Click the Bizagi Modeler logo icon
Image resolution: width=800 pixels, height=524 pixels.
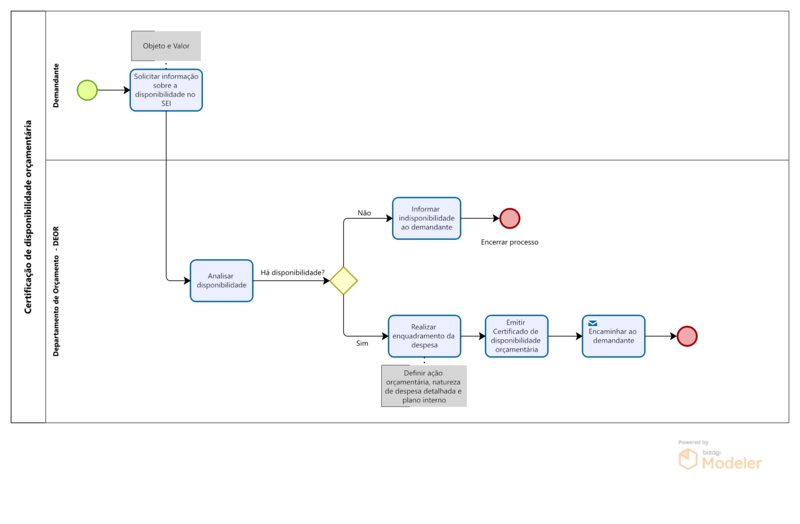click(688, 460)
